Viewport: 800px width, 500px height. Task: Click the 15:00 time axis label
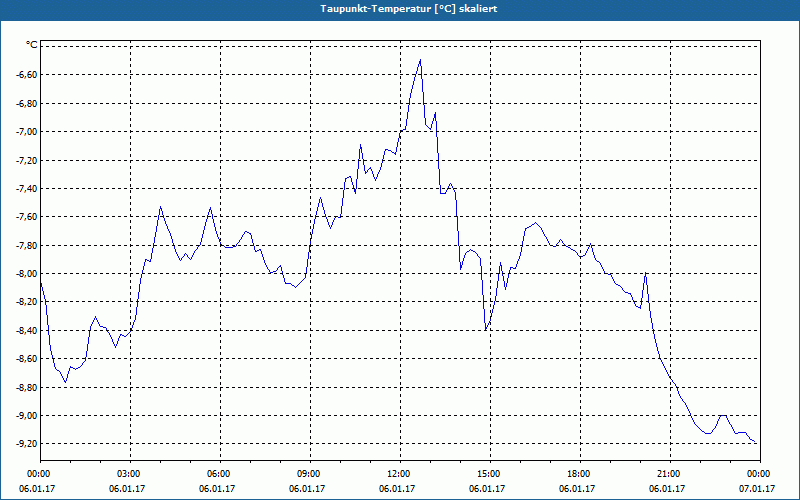(x=490, y=474)
